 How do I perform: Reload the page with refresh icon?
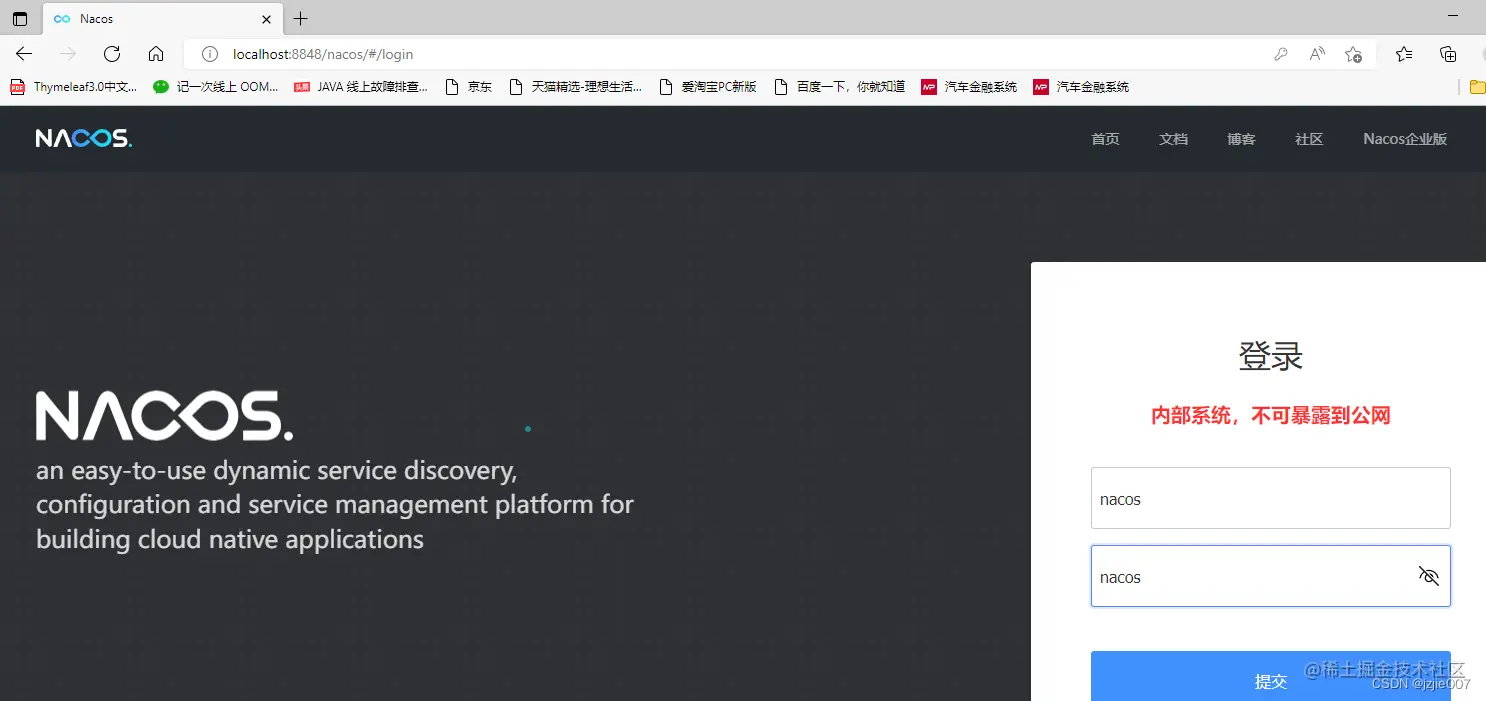click(112, 54)
